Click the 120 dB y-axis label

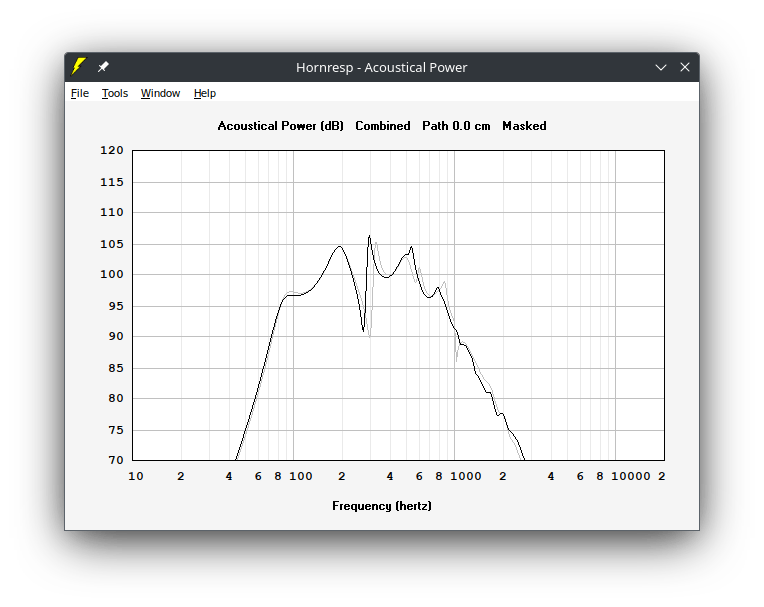tap(112, 150)
